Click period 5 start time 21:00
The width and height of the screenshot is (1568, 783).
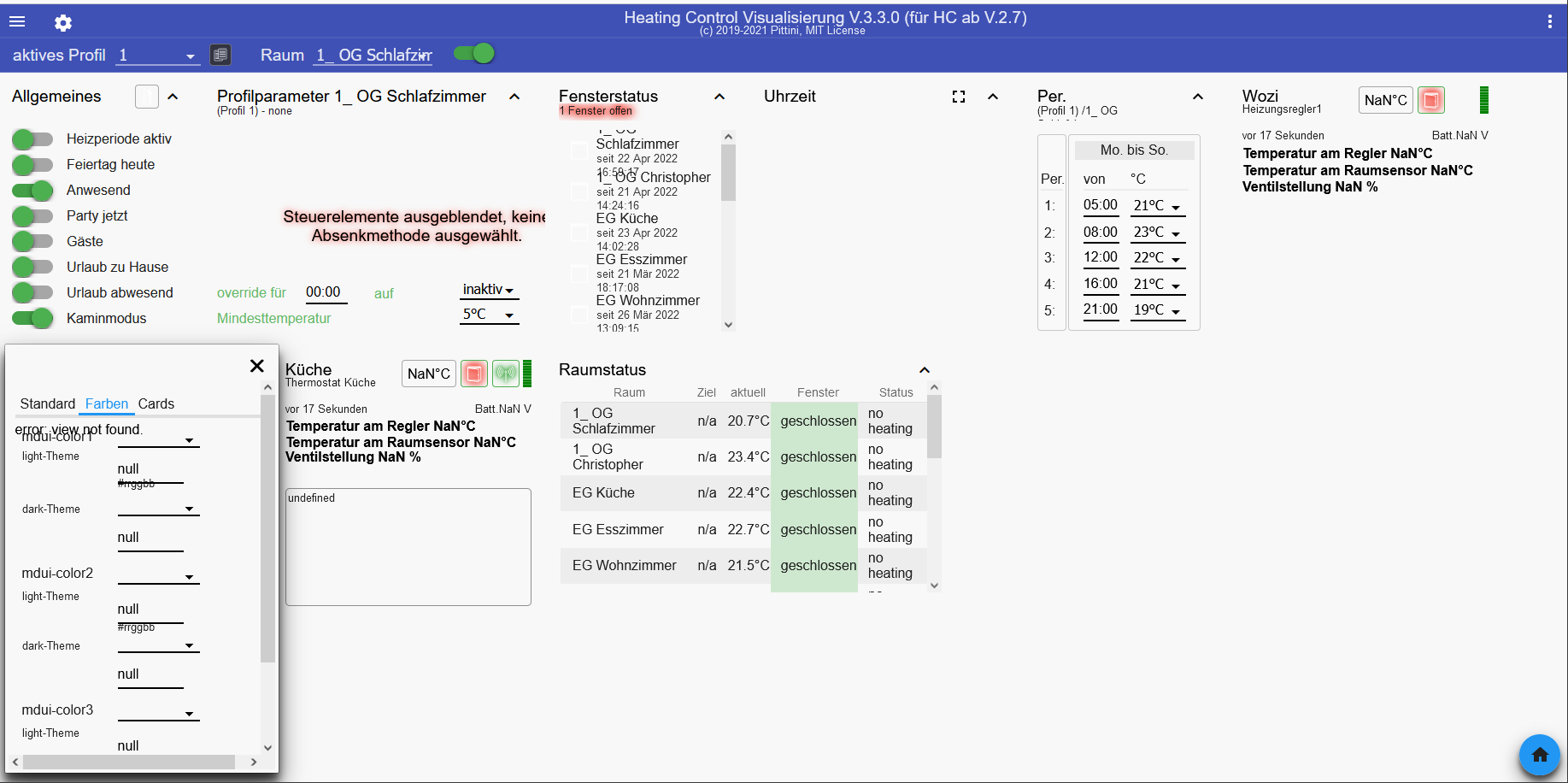point(1101,309)
